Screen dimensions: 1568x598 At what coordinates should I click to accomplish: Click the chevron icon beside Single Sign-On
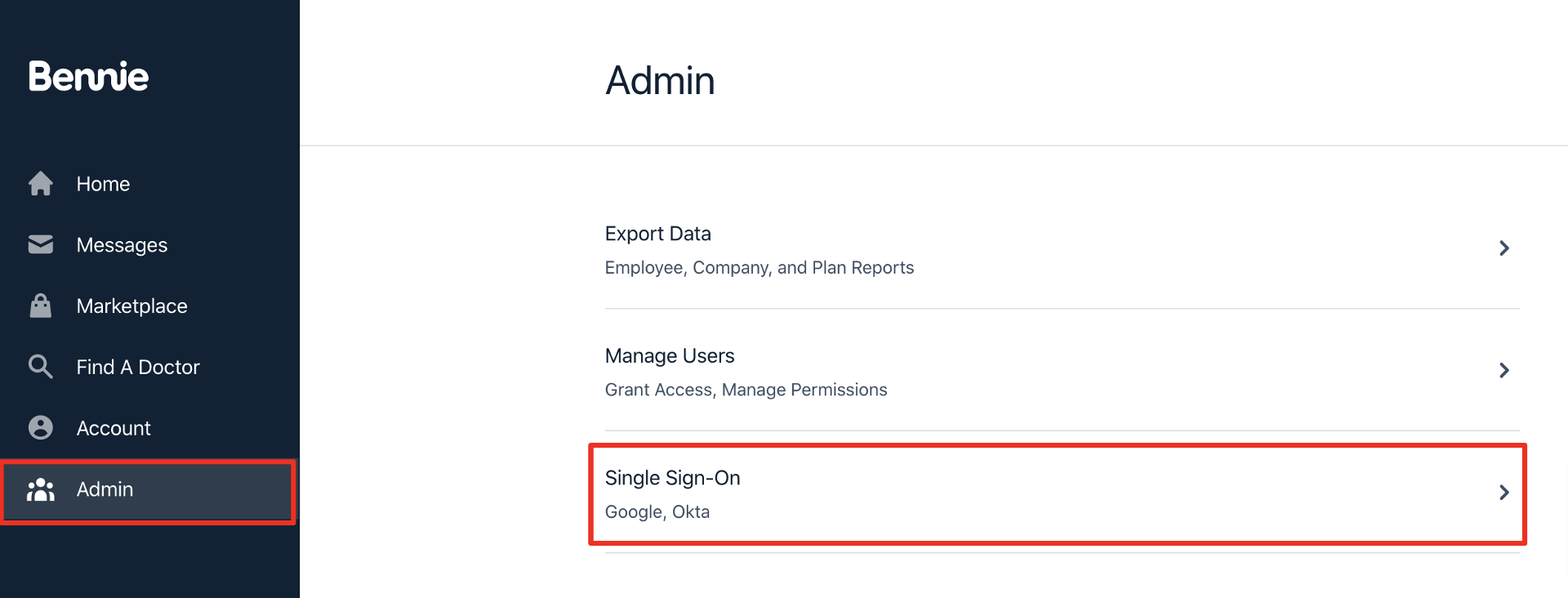(x=1505, y=493)
